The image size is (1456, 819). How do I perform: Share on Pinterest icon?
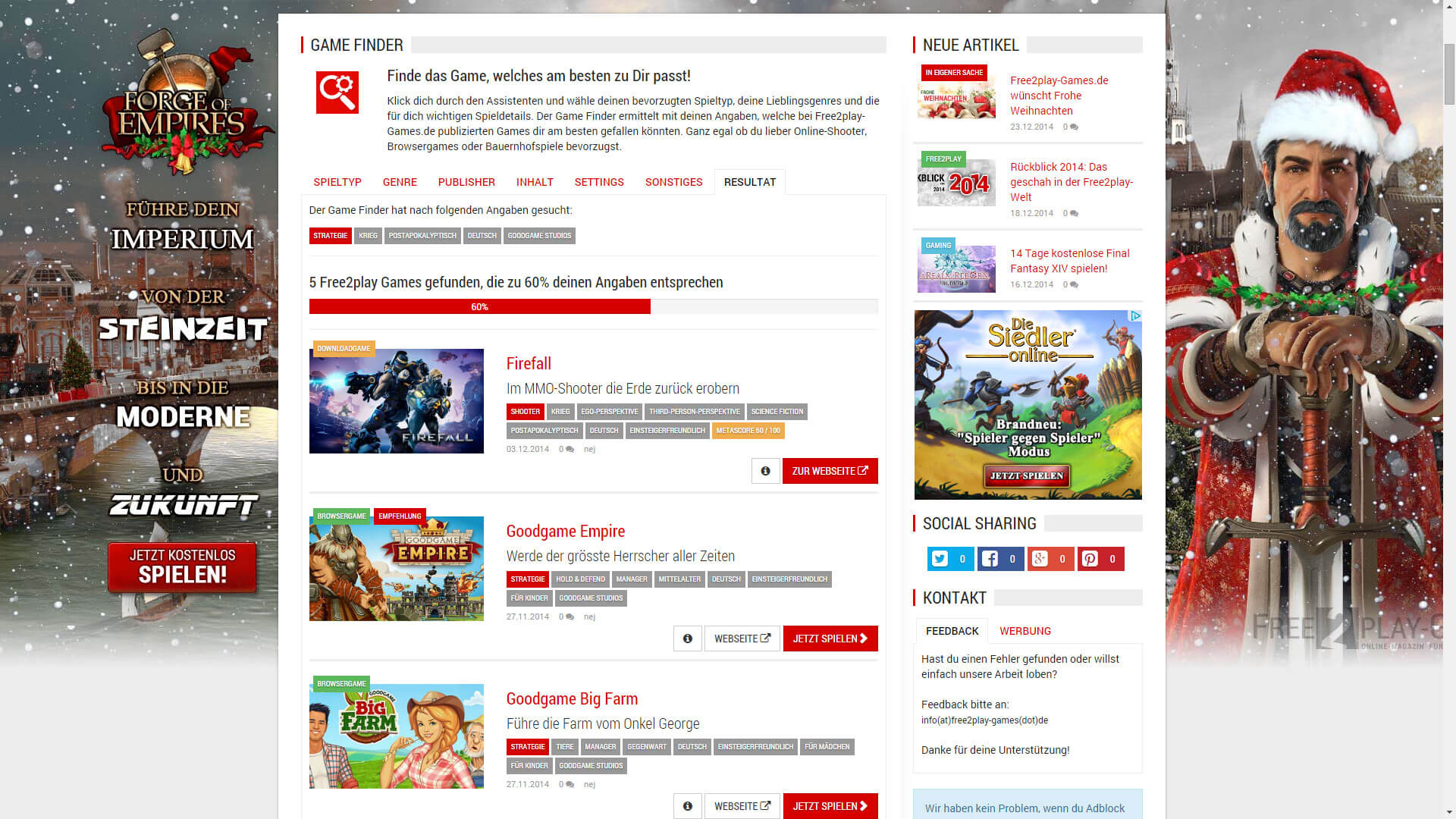pyautogui.click(x=1090, y=559)
